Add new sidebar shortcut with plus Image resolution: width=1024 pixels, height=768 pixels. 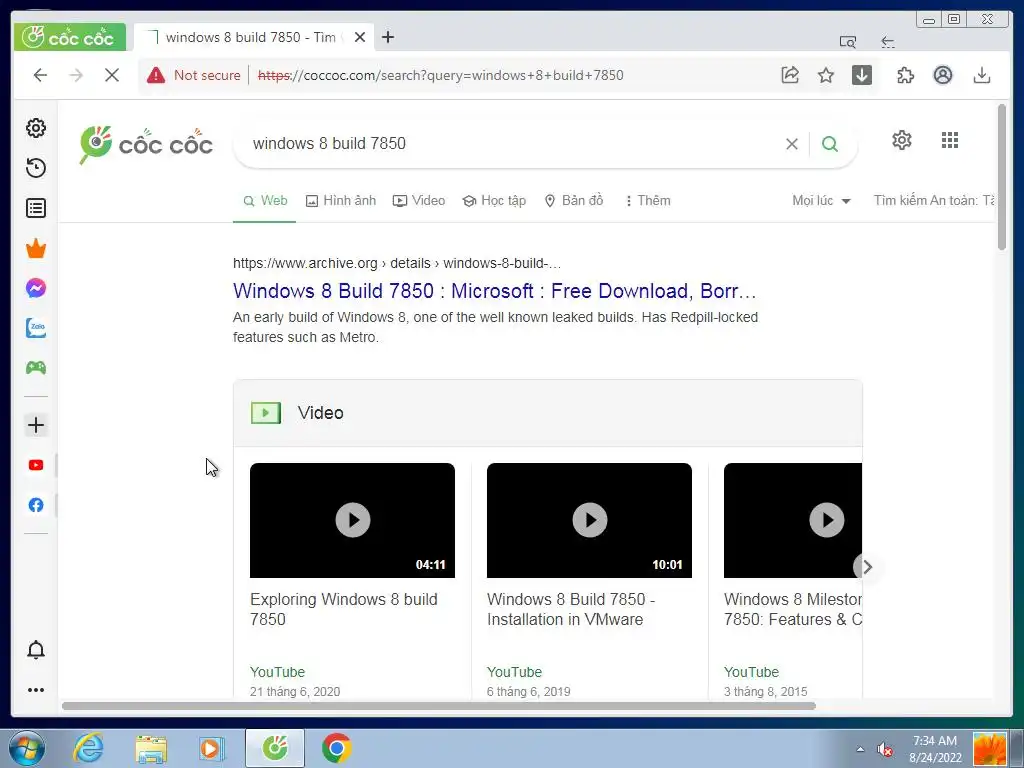click(x=36, y=425)
